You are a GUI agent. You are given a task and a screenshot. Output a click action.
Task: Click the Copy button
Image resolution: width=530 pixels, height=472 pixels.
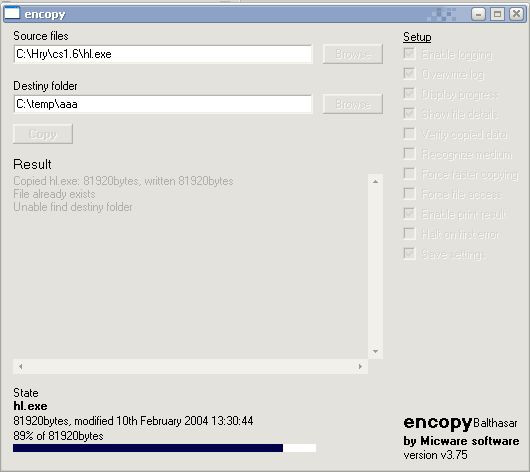[x=43, y=134]
